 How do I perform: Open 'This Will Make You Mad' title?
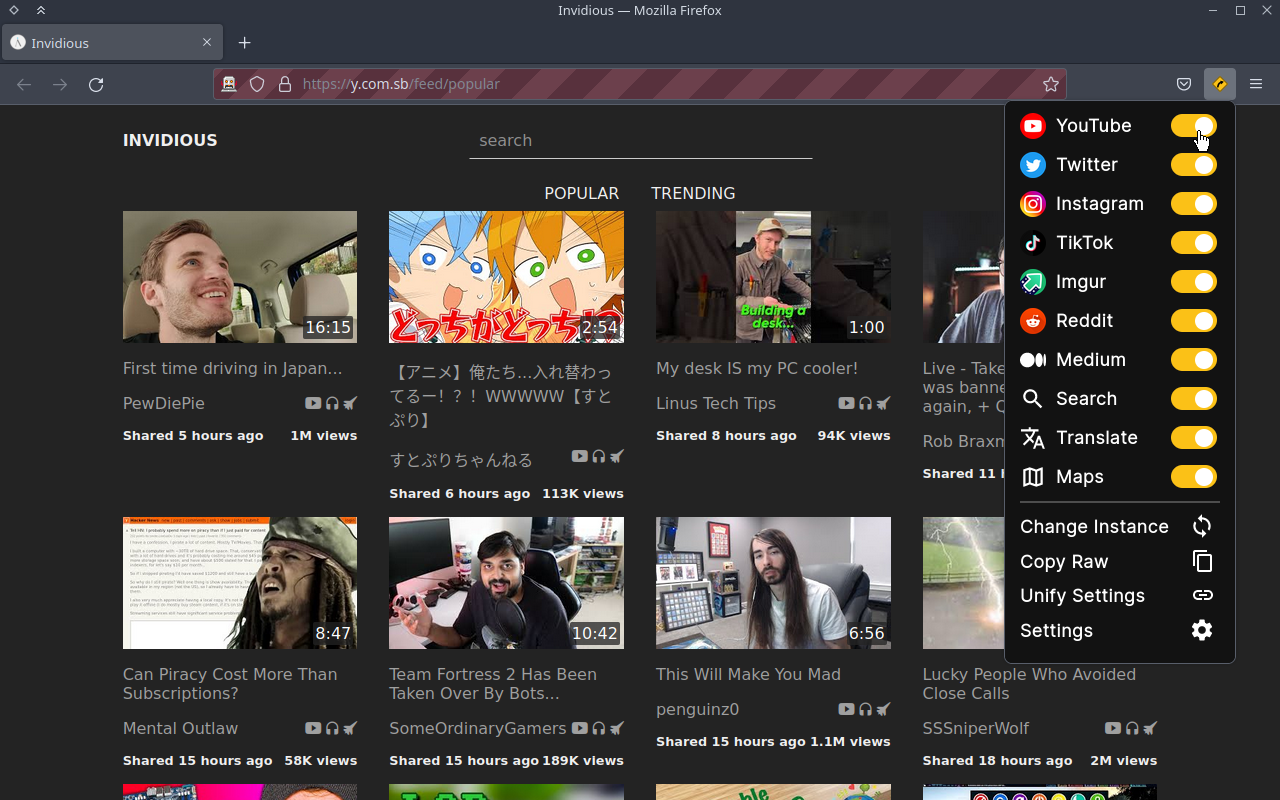[x=748, y=674]
